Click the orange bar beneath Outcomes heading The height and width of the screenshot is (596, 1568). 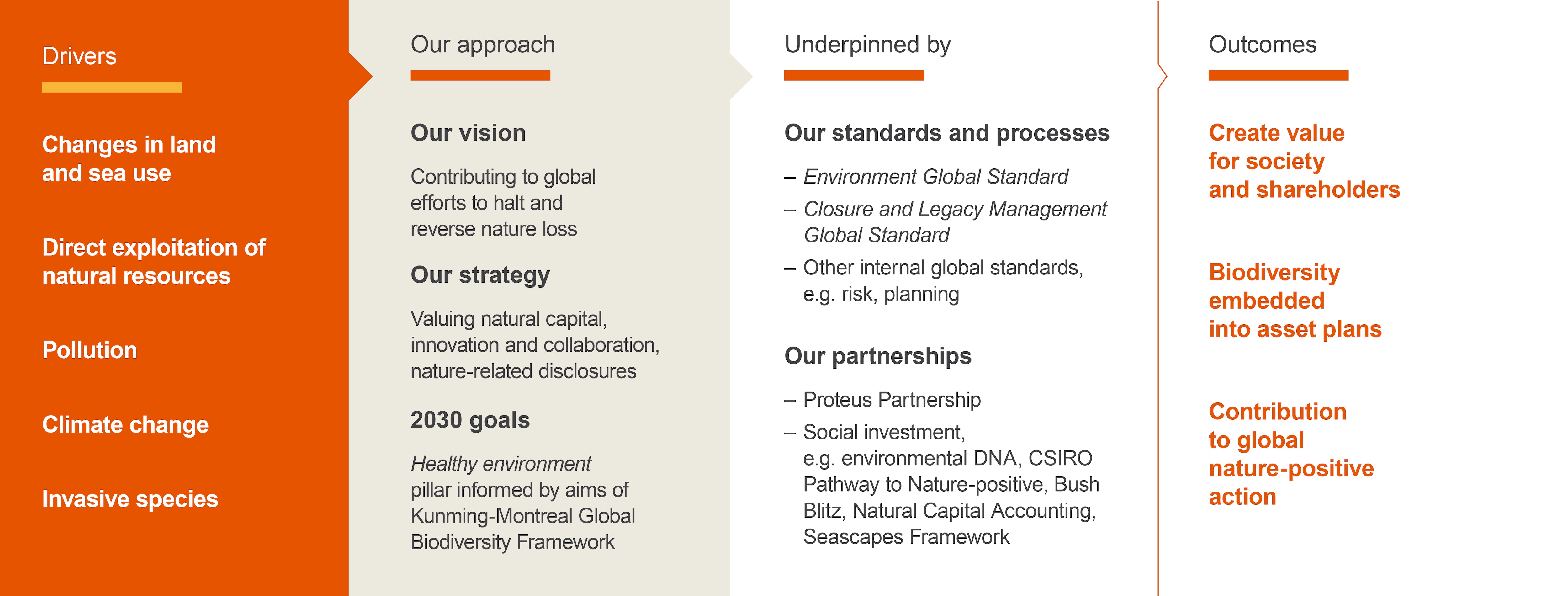tap(1278, 76)
